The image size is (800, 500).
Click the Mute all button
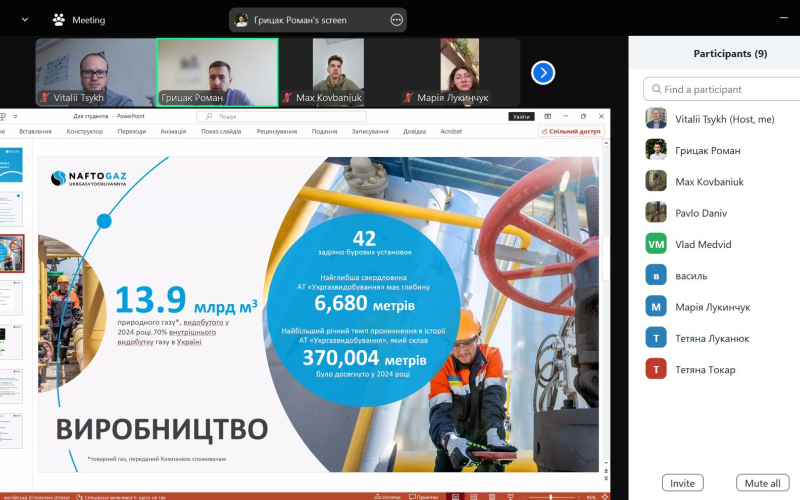tap(762, 483)
